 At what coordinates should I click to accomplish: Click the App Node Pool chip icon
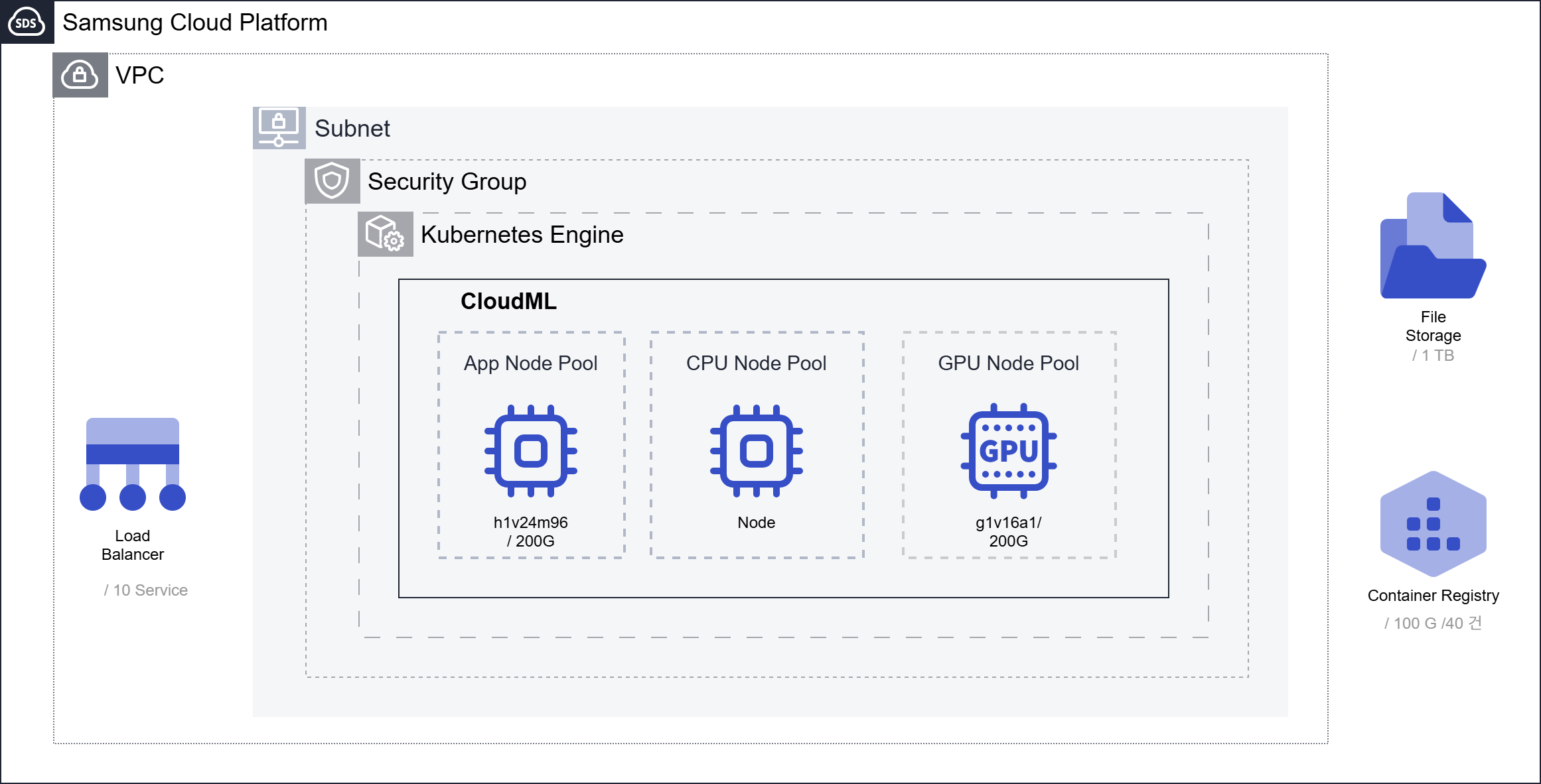coord(531,451)
